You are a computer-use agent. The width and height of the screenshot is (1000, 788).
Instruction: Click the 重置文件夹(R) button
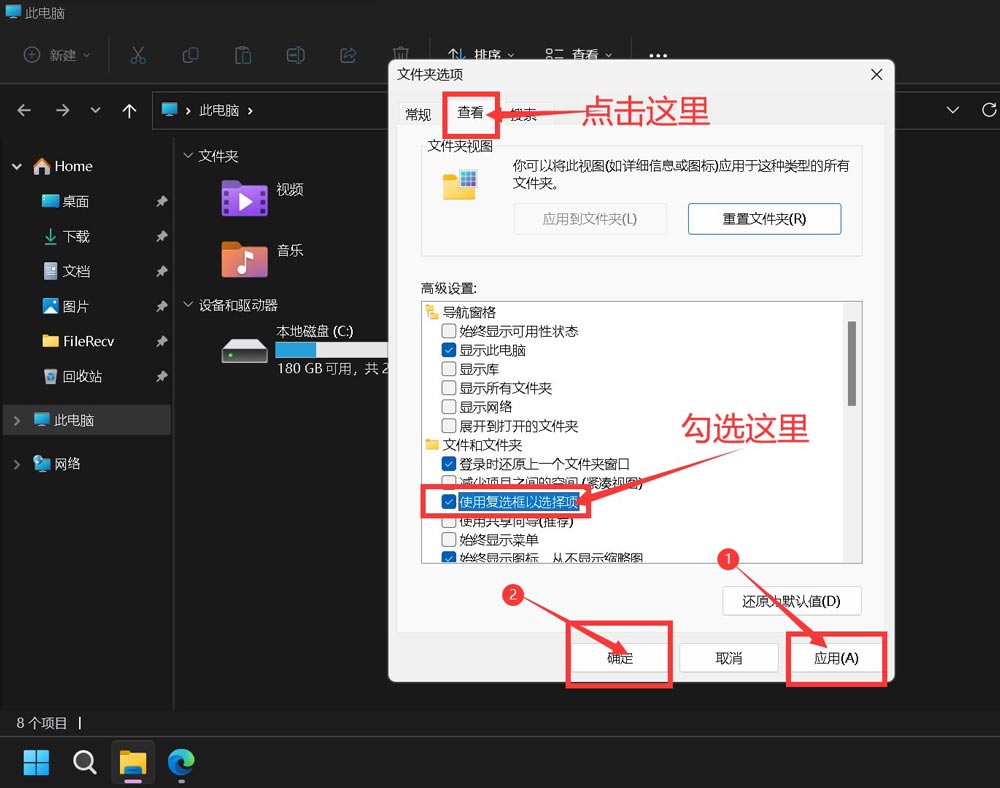[764, 219]
